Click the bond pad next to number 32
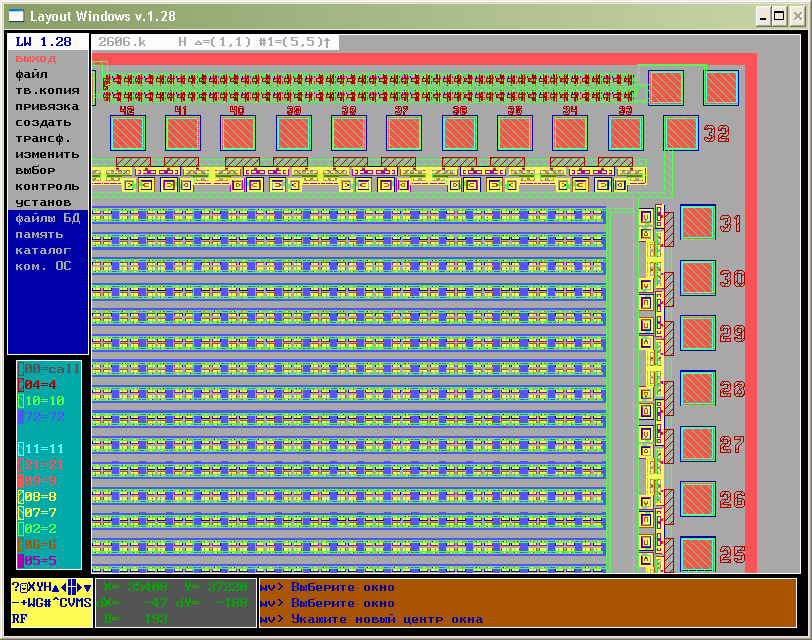Viewport: 812px width, 640px height. click(680, 133)
